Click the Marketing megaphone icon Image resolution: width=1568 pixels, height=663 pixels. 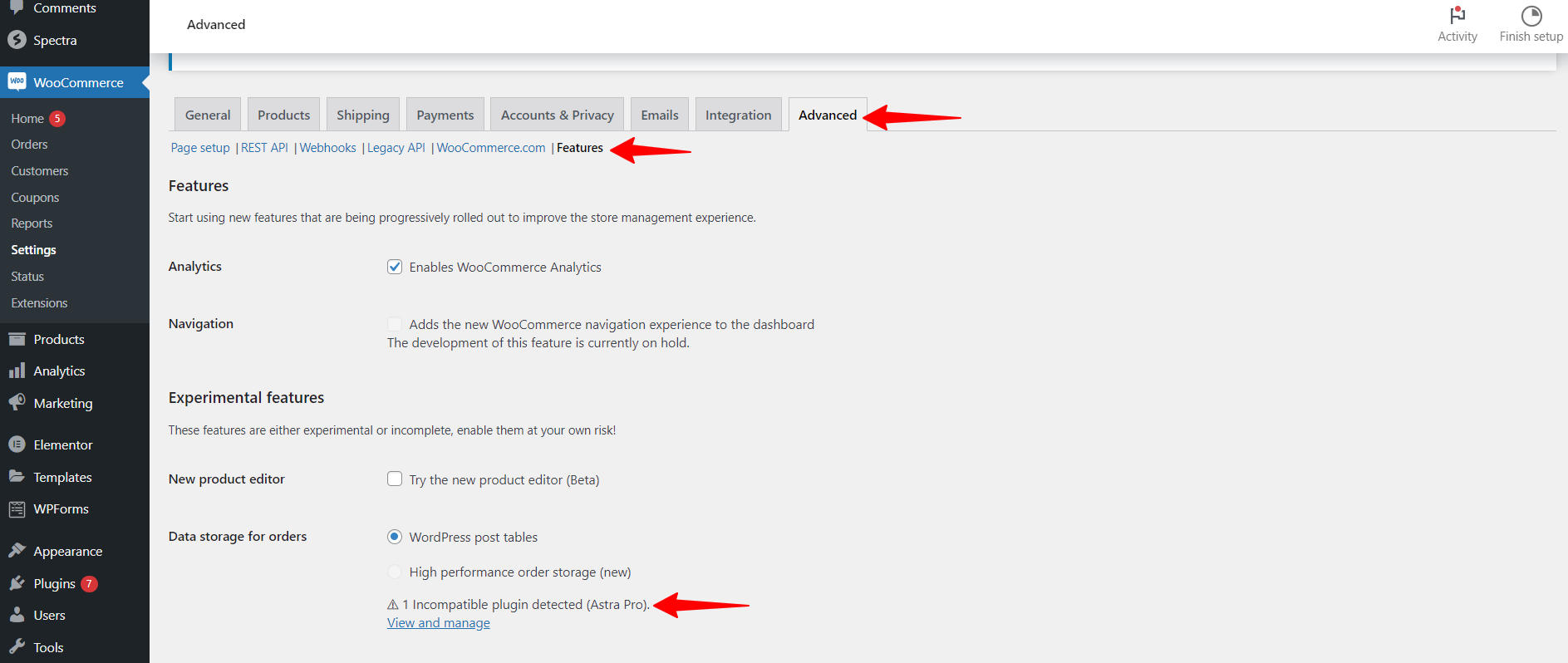(17, 402)
